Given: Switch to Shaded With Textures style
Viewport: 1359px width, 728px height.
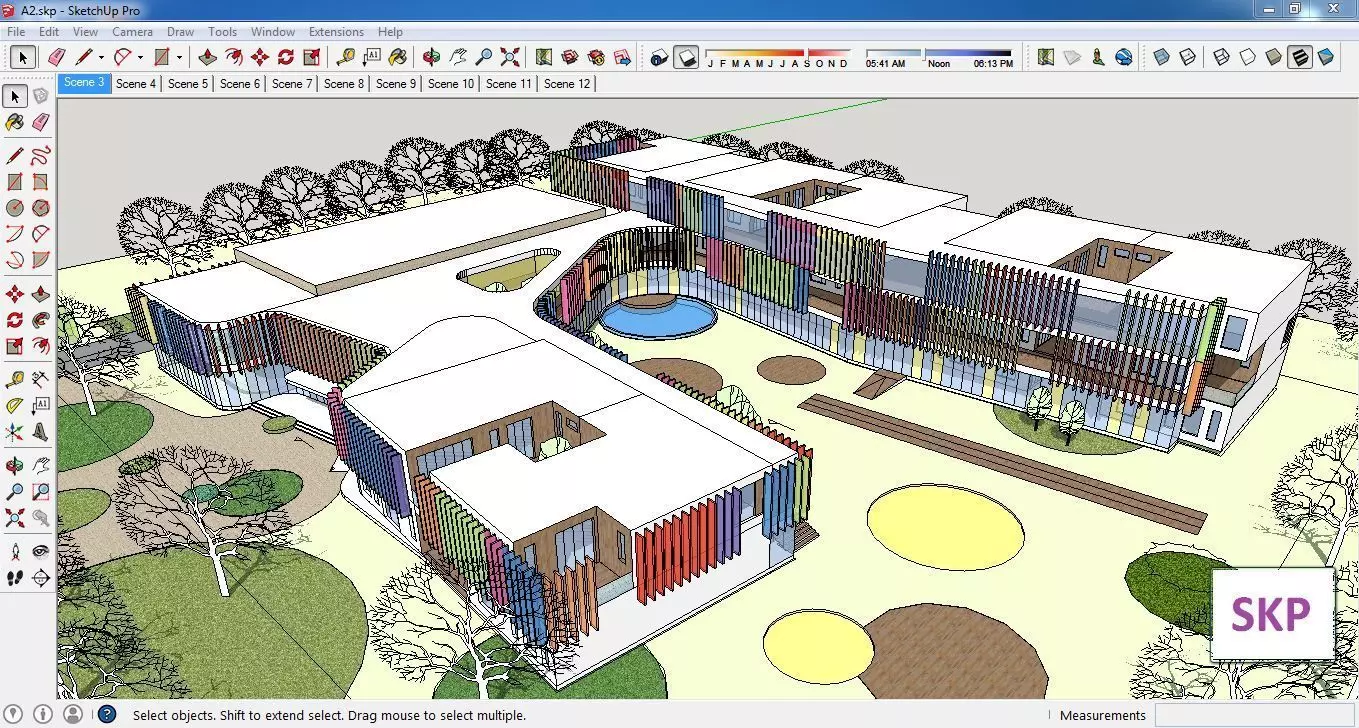Looking at the screenshot, I should pyautogui.click(x=1299, y=57).
